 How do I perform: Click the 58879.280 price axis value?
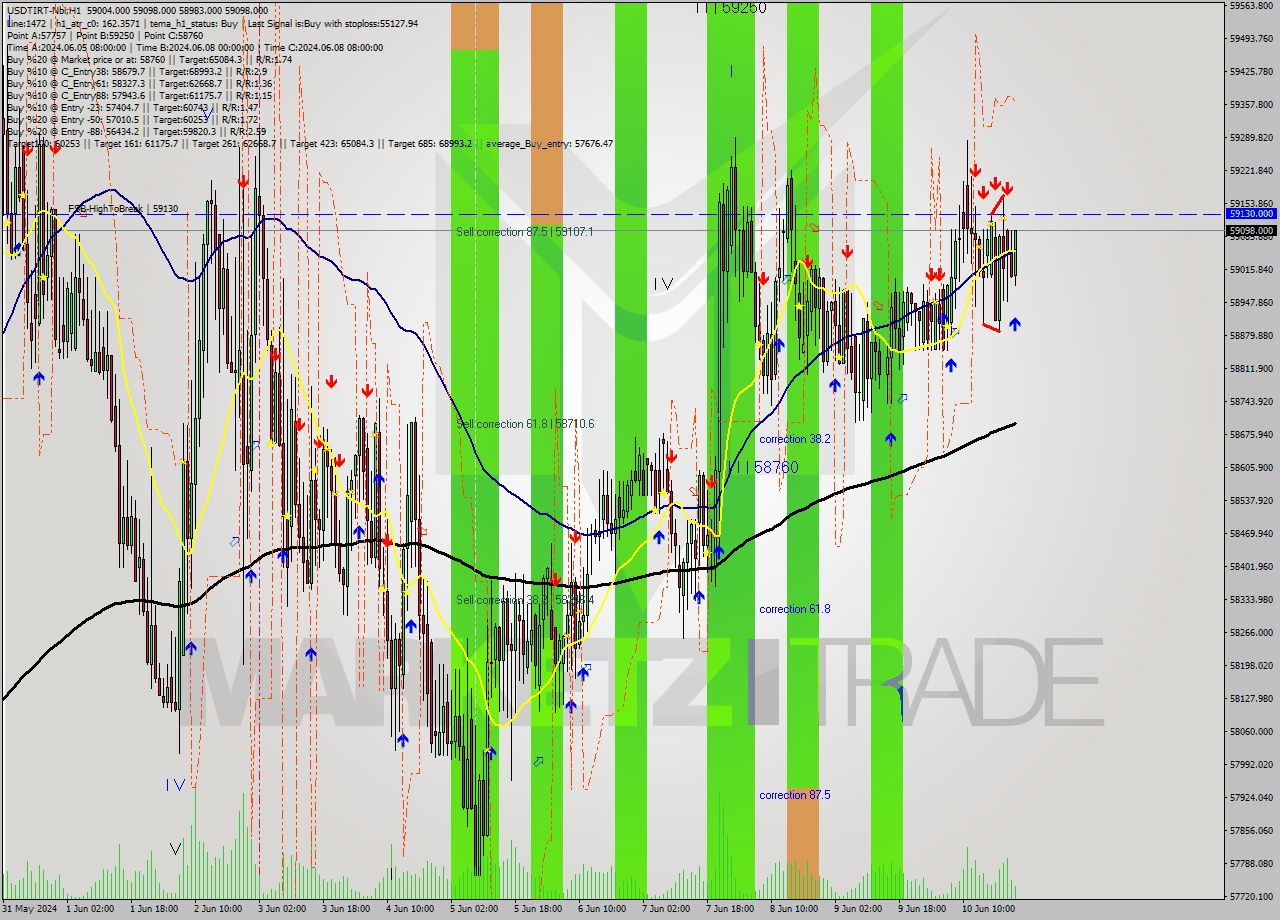click(x=1252, y=335)
